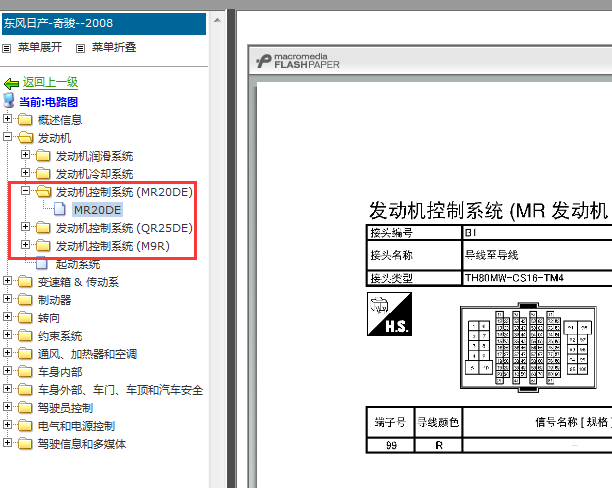Click the 车身内部 folder icon
This screenshot has width=612, height=488.
coord(25,371)
